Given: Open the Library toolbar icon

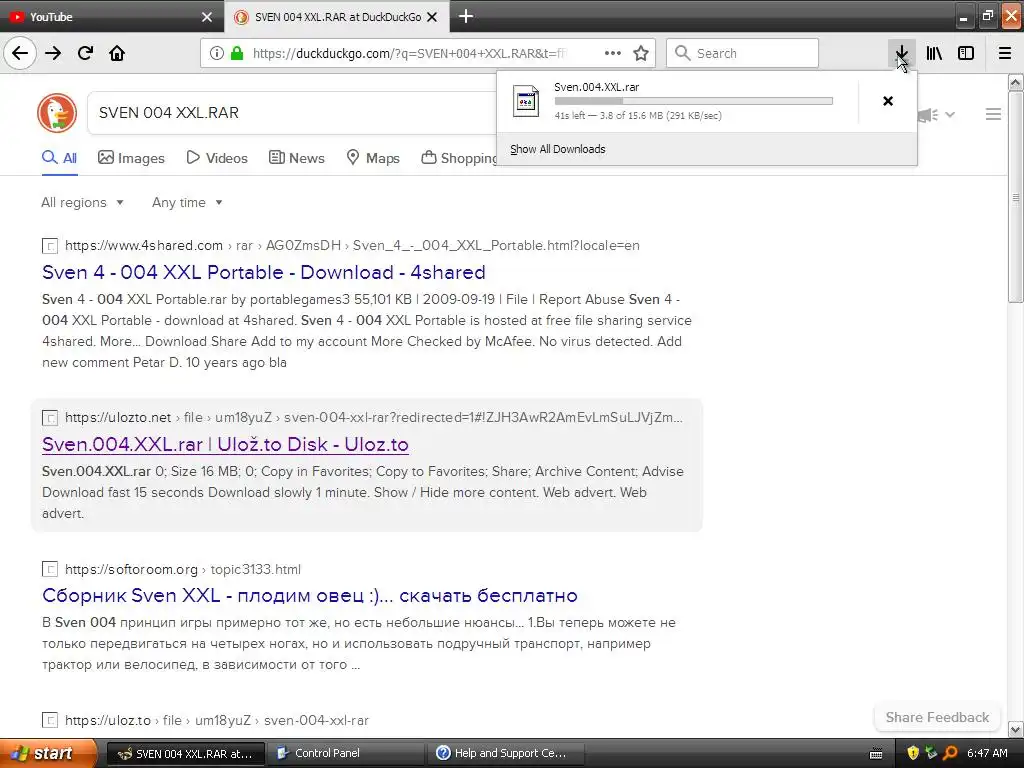Looking at the screenshot, I should pyautogui.click(x=935, y=53).
